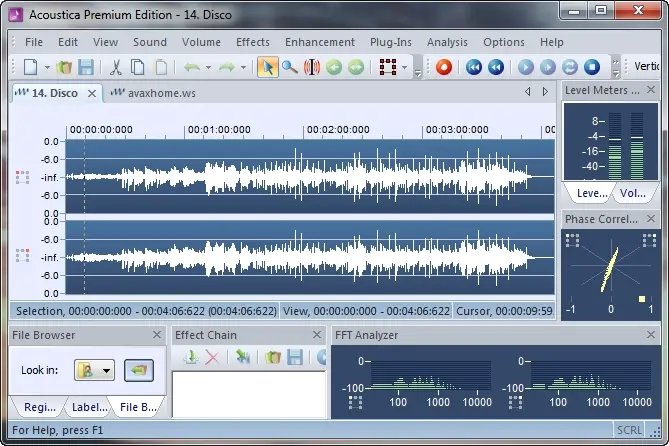Activate the audio scrub tool
Image resolution: width=669 pixels, height=446 pixels.
312,67
